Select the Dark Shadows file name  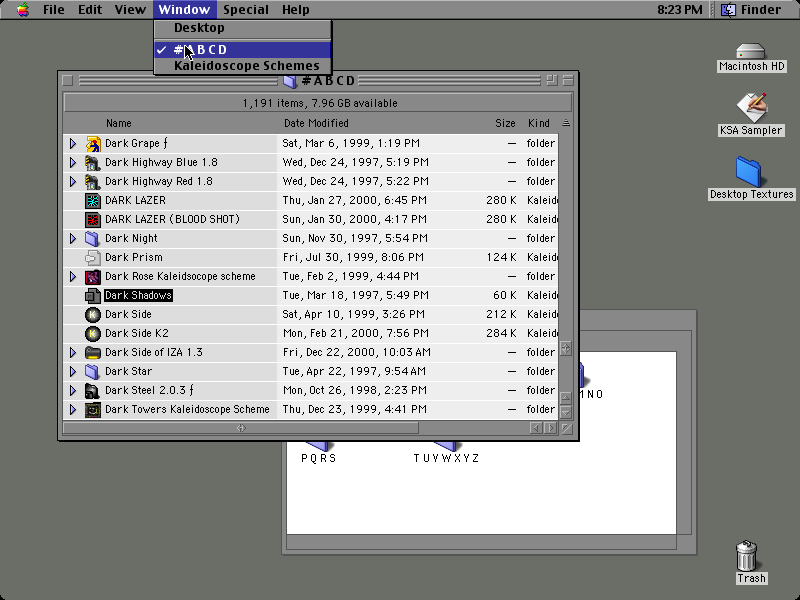tap(138, 295)
